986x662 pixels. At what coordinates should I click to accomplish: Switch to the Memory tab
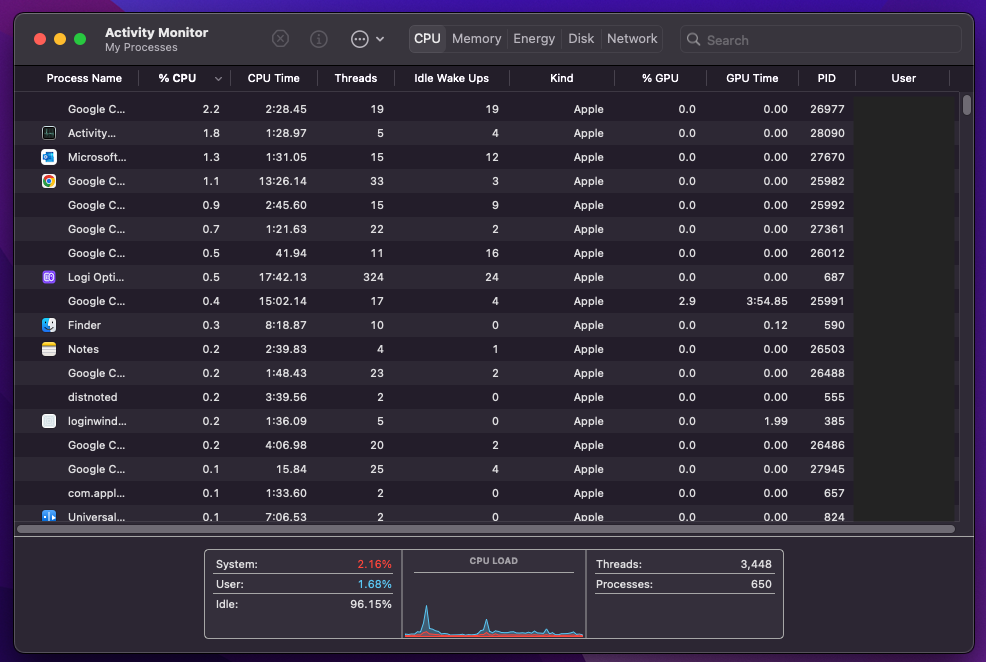pos(477,39)
